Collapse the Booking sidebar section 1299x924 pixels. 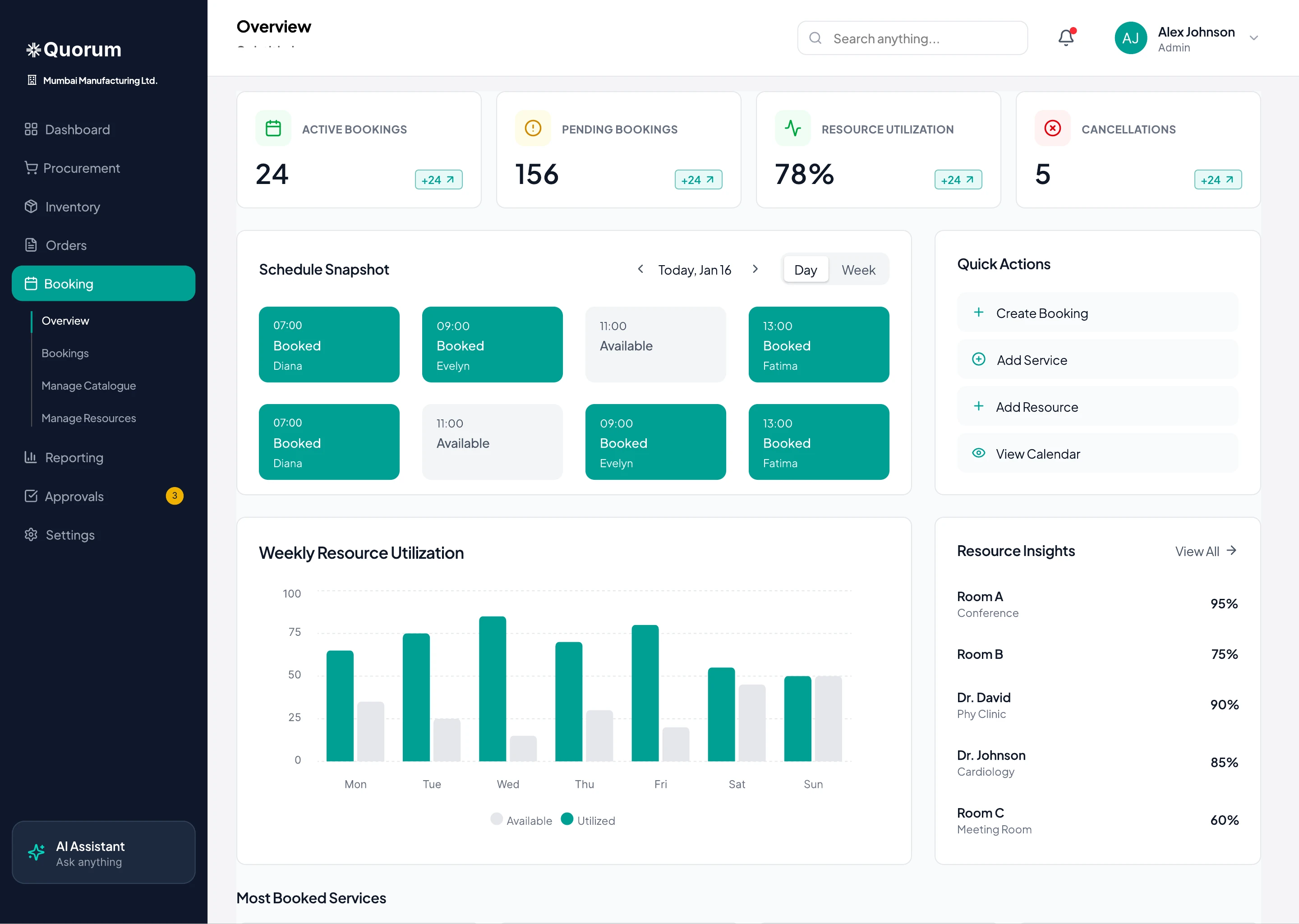(x=104, y=283)
